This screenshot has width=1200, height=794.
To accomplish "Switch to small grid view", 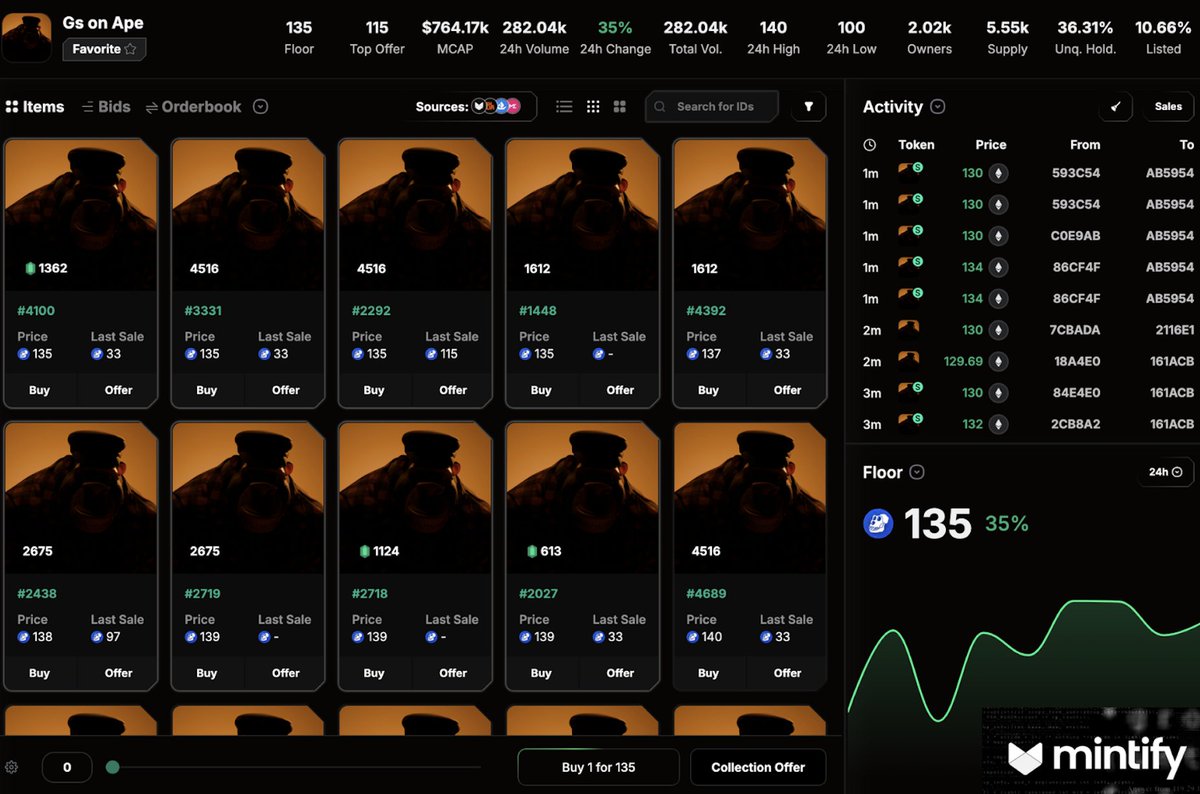I will pyautogui.click(x=593, y=107).
